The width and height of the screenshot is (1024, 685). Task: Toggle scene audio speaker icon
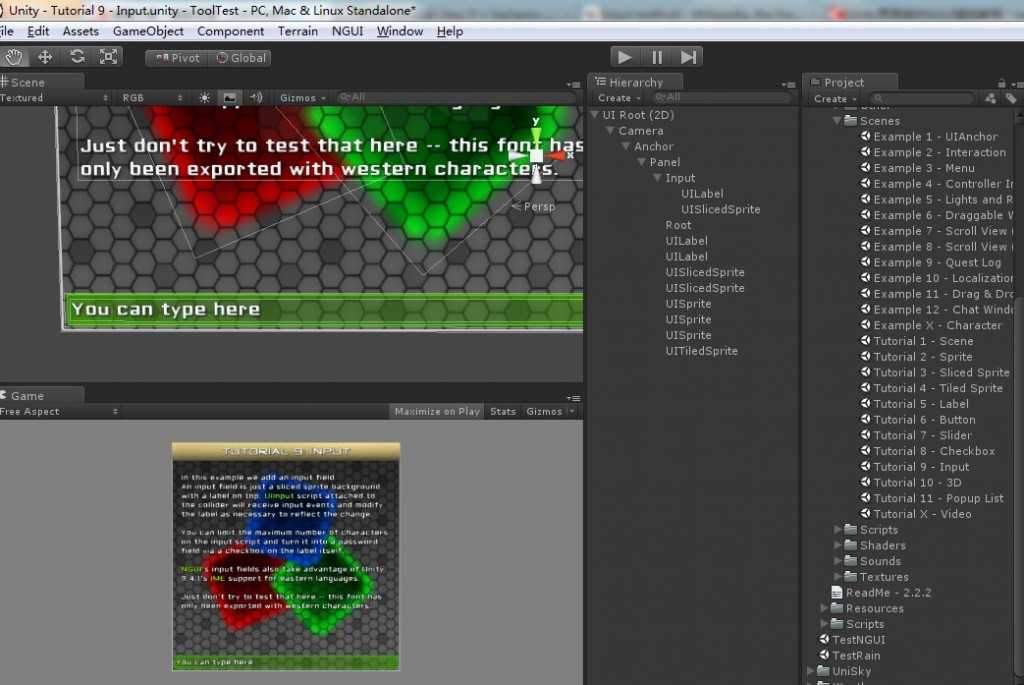[256, 98]
